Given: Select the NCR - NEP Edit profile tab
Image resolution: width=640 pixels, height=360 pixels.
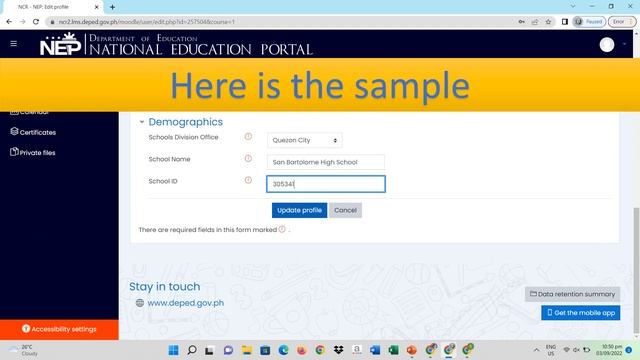Looking at the screenshot, I should click(52, 7).
